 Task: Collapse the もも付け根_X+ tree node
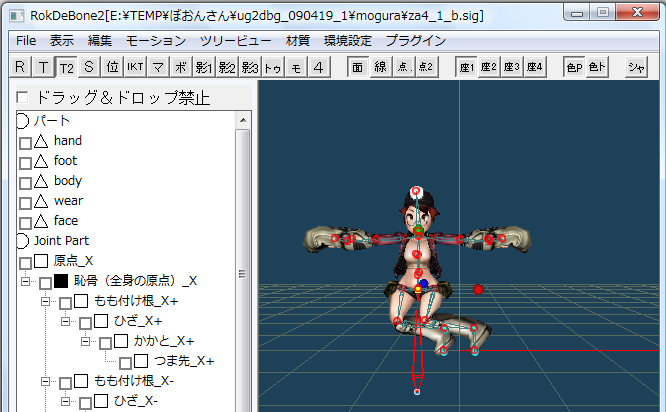pyautogui.click(x=46, y=302)
